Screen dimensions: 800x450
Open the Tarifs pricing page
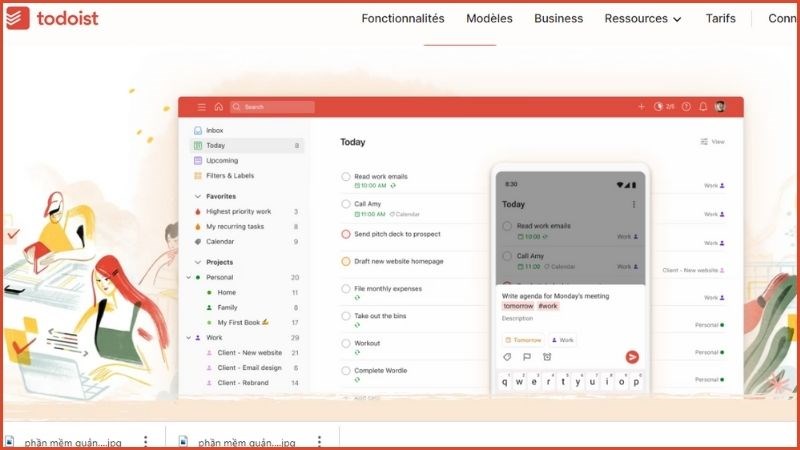[x=720, y=19]
